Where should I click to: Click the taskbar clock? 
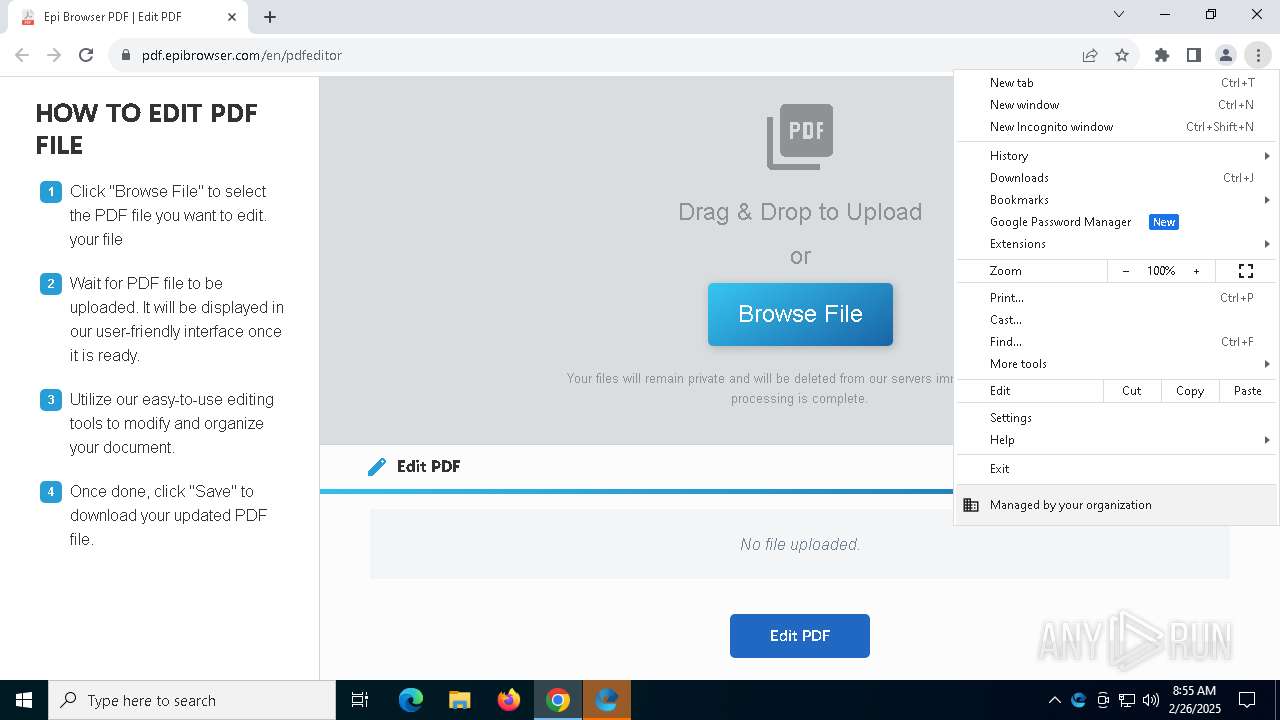click(x=1194, y=700)
